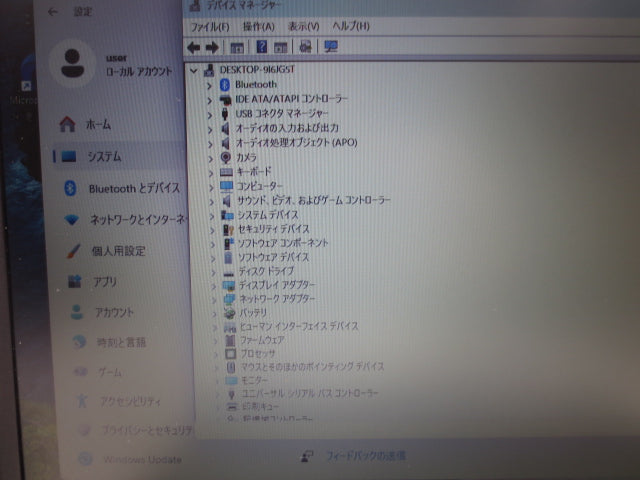Screen dimensions: 640x480
Task: Expand the Bluetooth tree node chevron
Action: (x=209, y=86)
